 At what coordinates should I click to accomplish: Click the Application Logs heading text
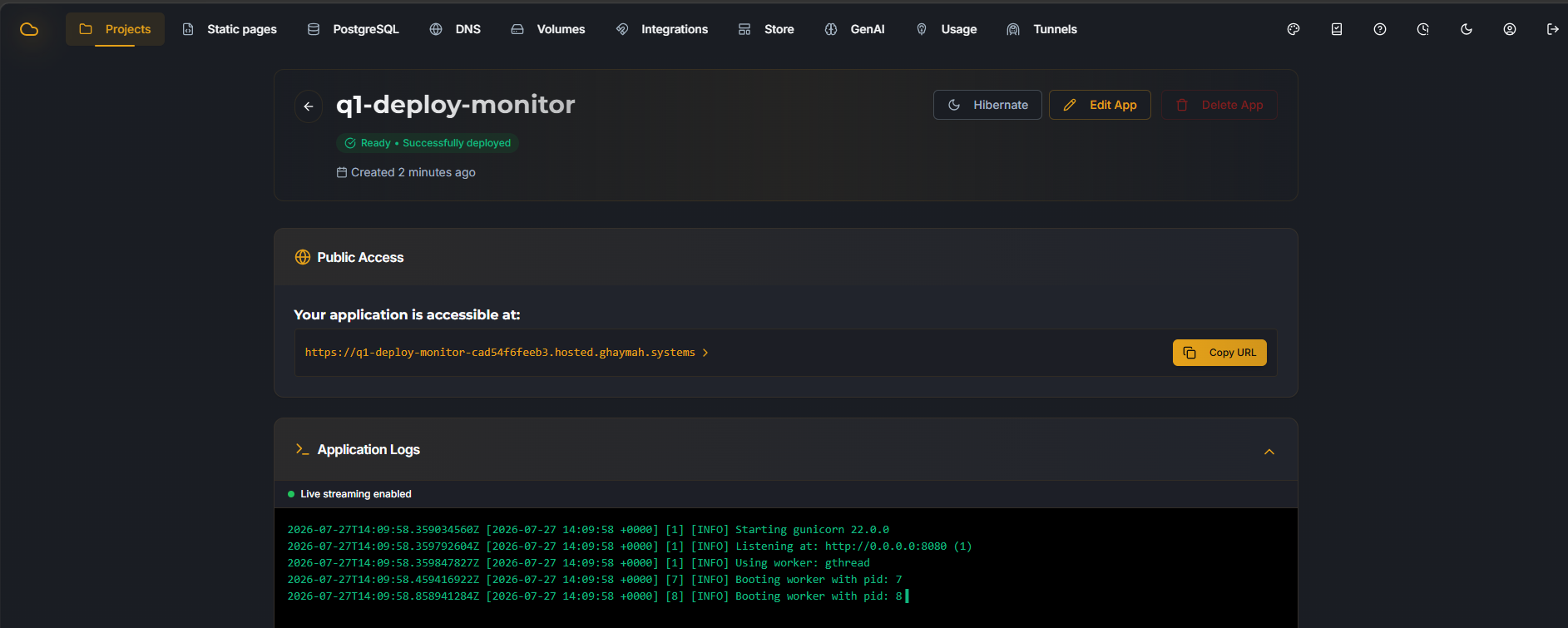369,450
